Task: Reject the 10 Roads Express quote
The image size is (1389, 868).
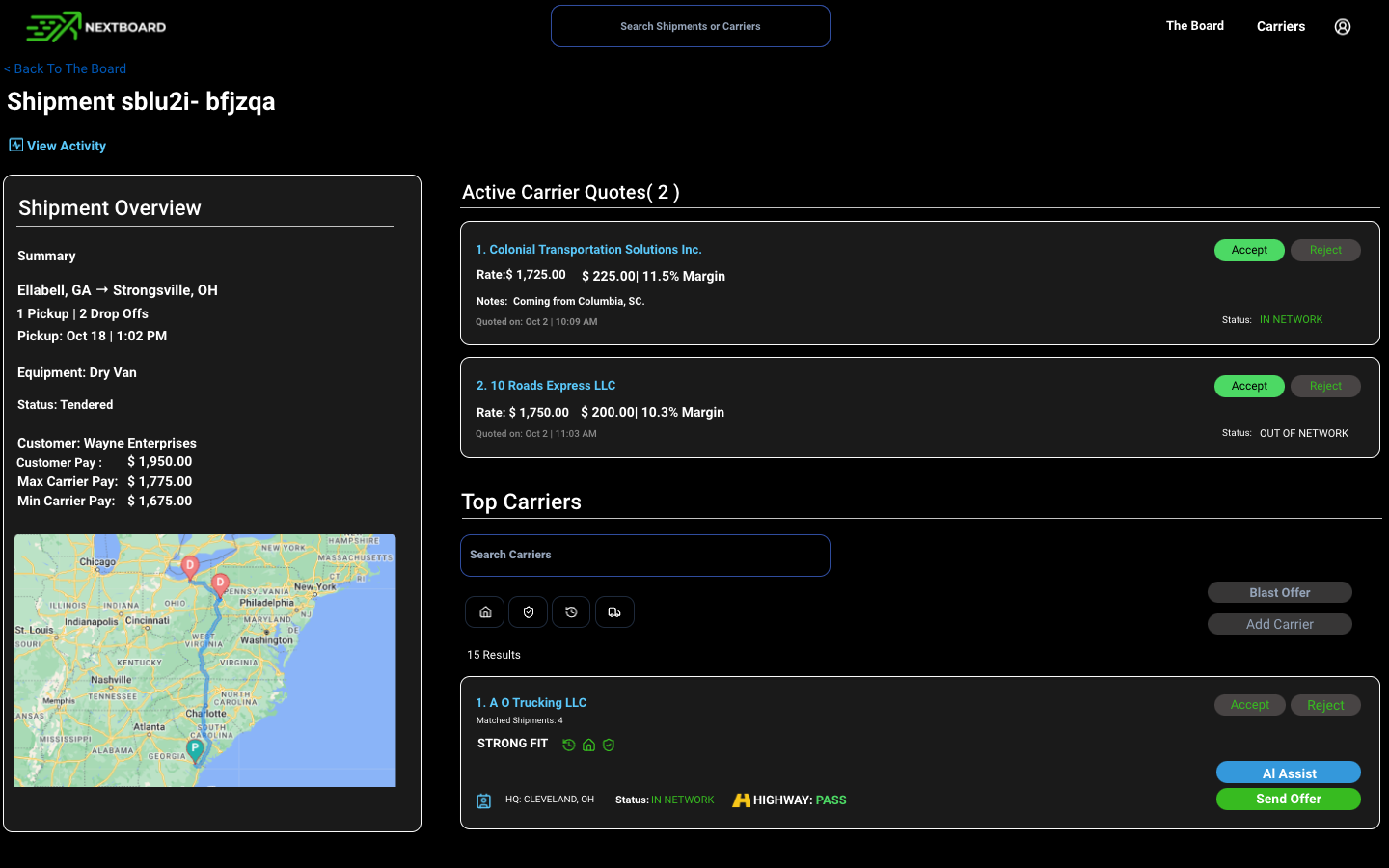Action: click(1325, 386)
